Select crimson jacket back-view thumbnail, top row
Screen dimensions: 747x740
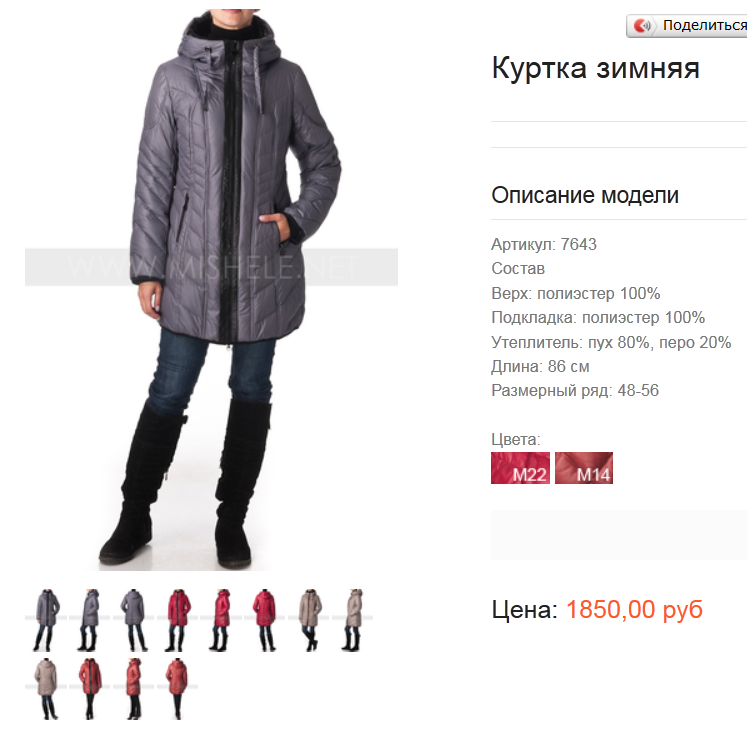point(264,620)
